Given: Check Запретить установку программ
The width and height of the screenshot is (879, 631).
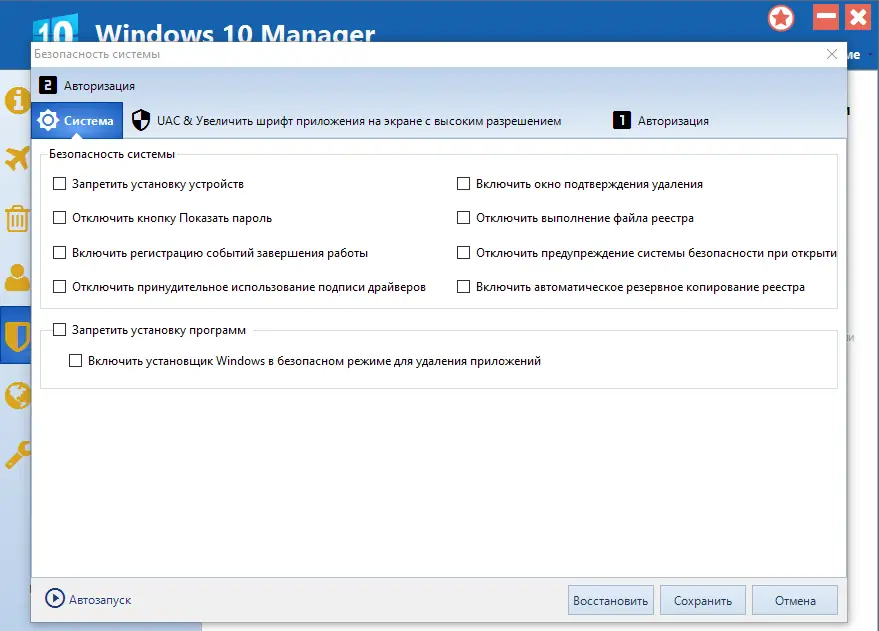Looking at the screenshot, I should point(59,330).
